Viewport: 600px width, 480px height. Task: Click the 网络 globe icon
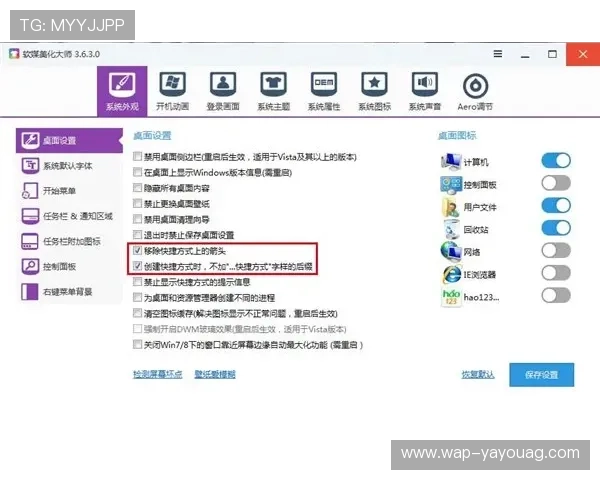pyautogui.click(x=451, y=251)
